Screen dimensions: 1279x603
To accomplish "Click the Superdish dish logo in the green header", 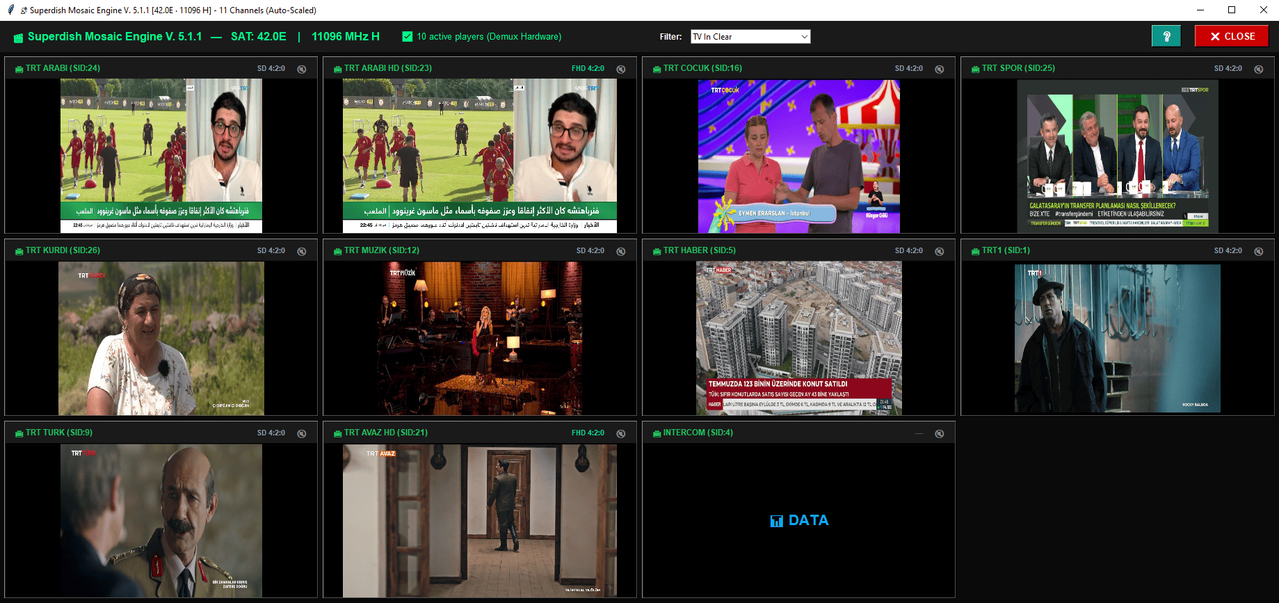I will pos(17,37).
